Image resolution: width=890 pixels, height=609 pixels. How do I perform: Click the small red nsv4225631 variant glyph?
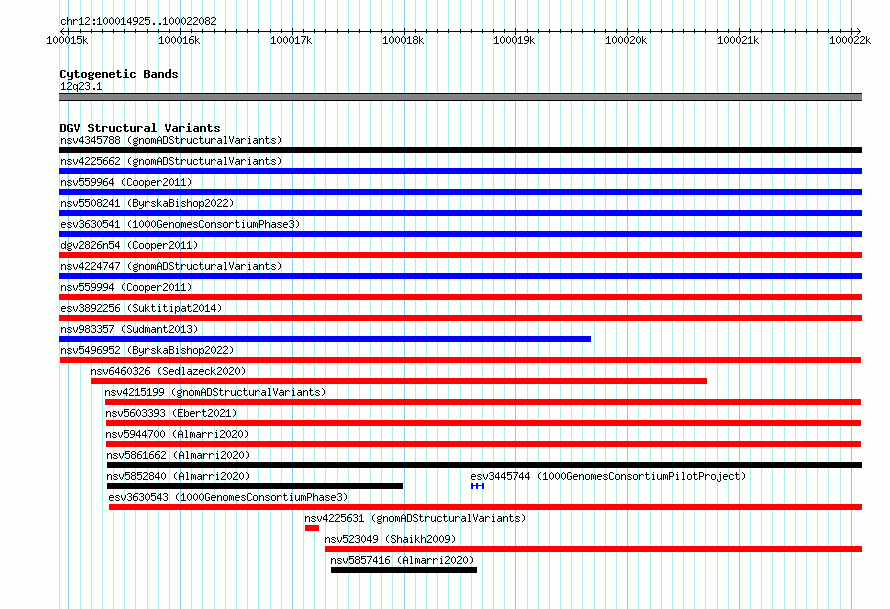pos(312,528)
